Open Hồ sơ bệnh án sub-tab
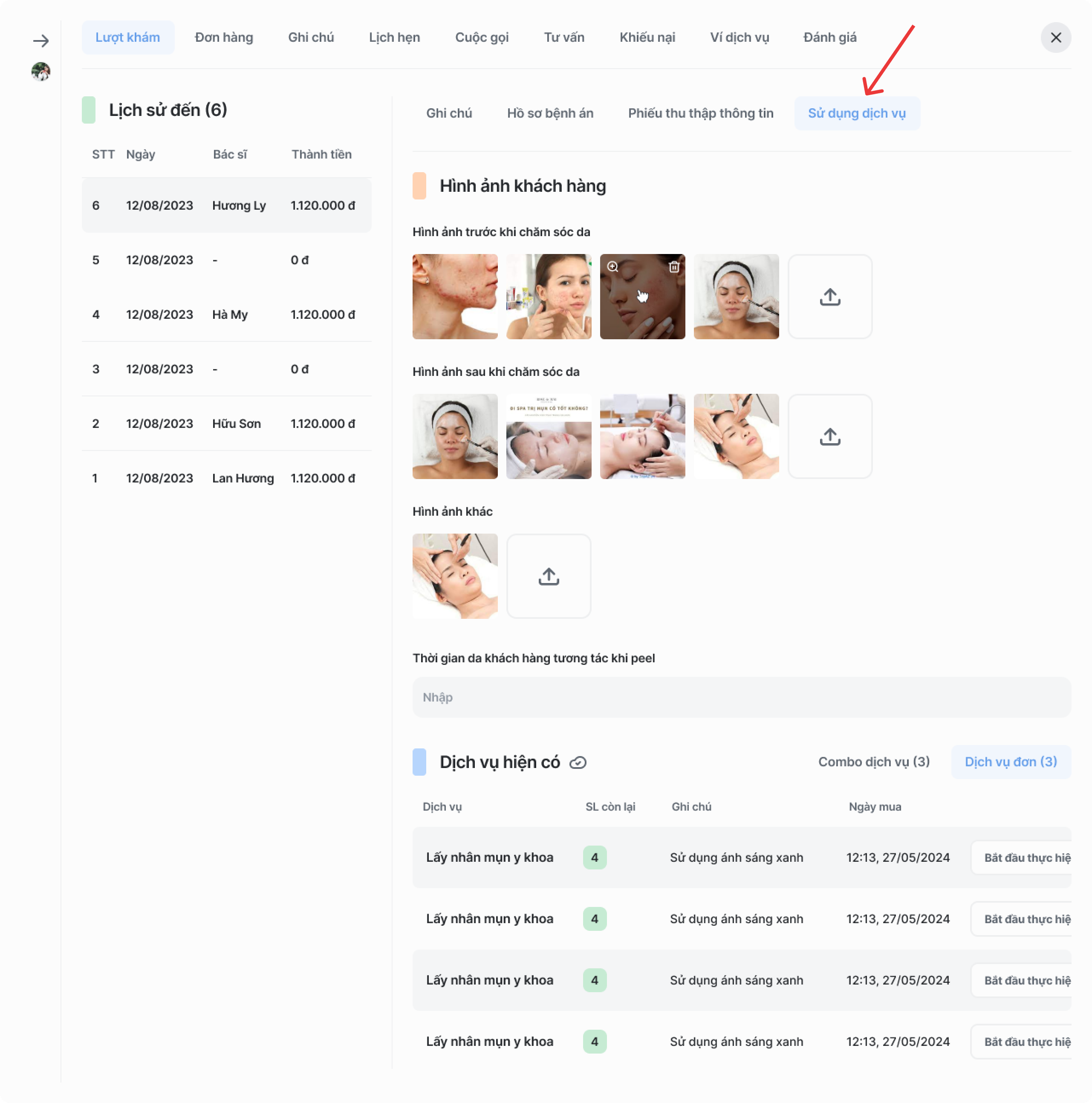Image resolution: width=1092 pixels, height=1103 pixels. pyautogui.click(x=550, y=113)
